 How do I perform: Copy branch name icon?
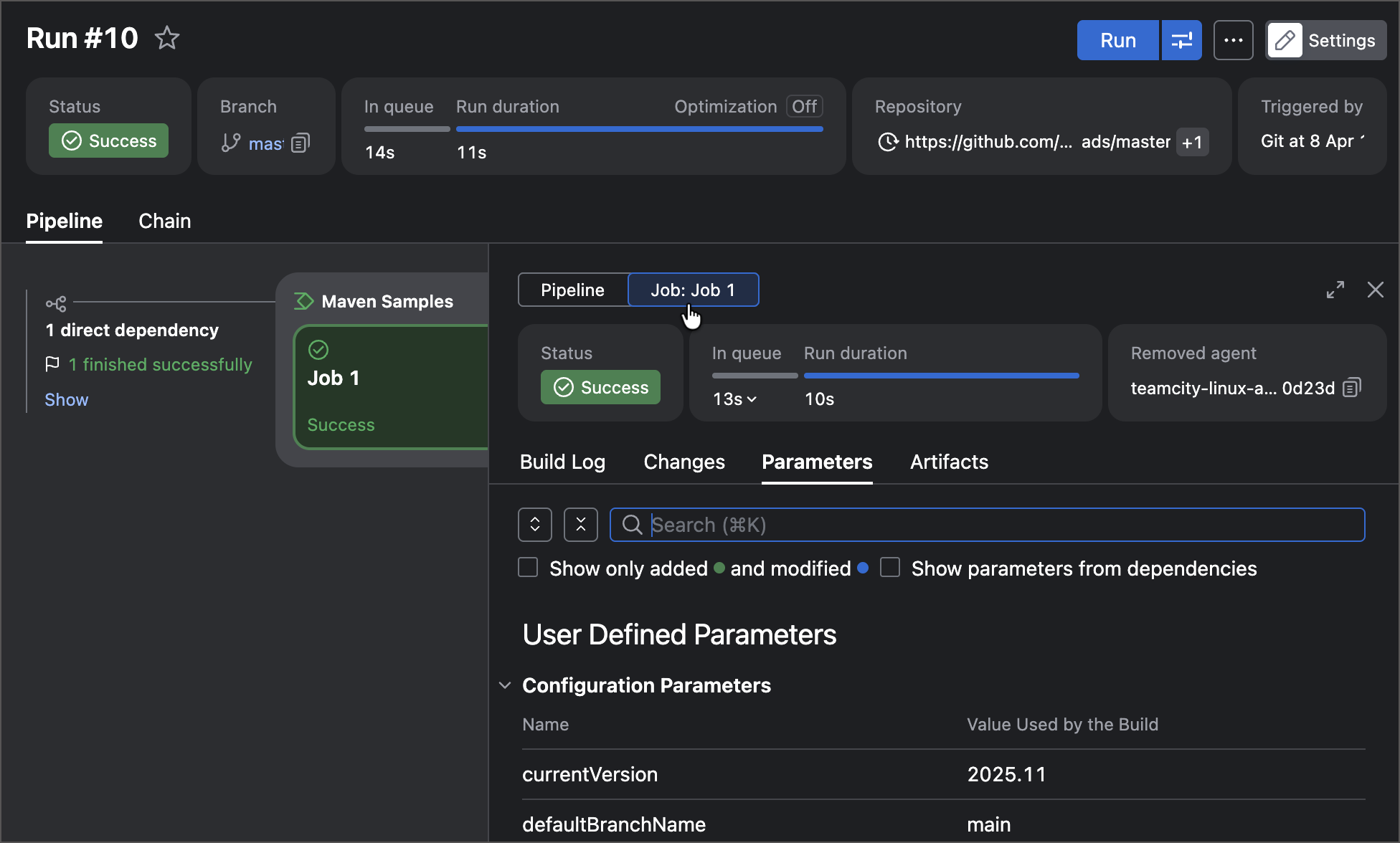coord(301,143)
